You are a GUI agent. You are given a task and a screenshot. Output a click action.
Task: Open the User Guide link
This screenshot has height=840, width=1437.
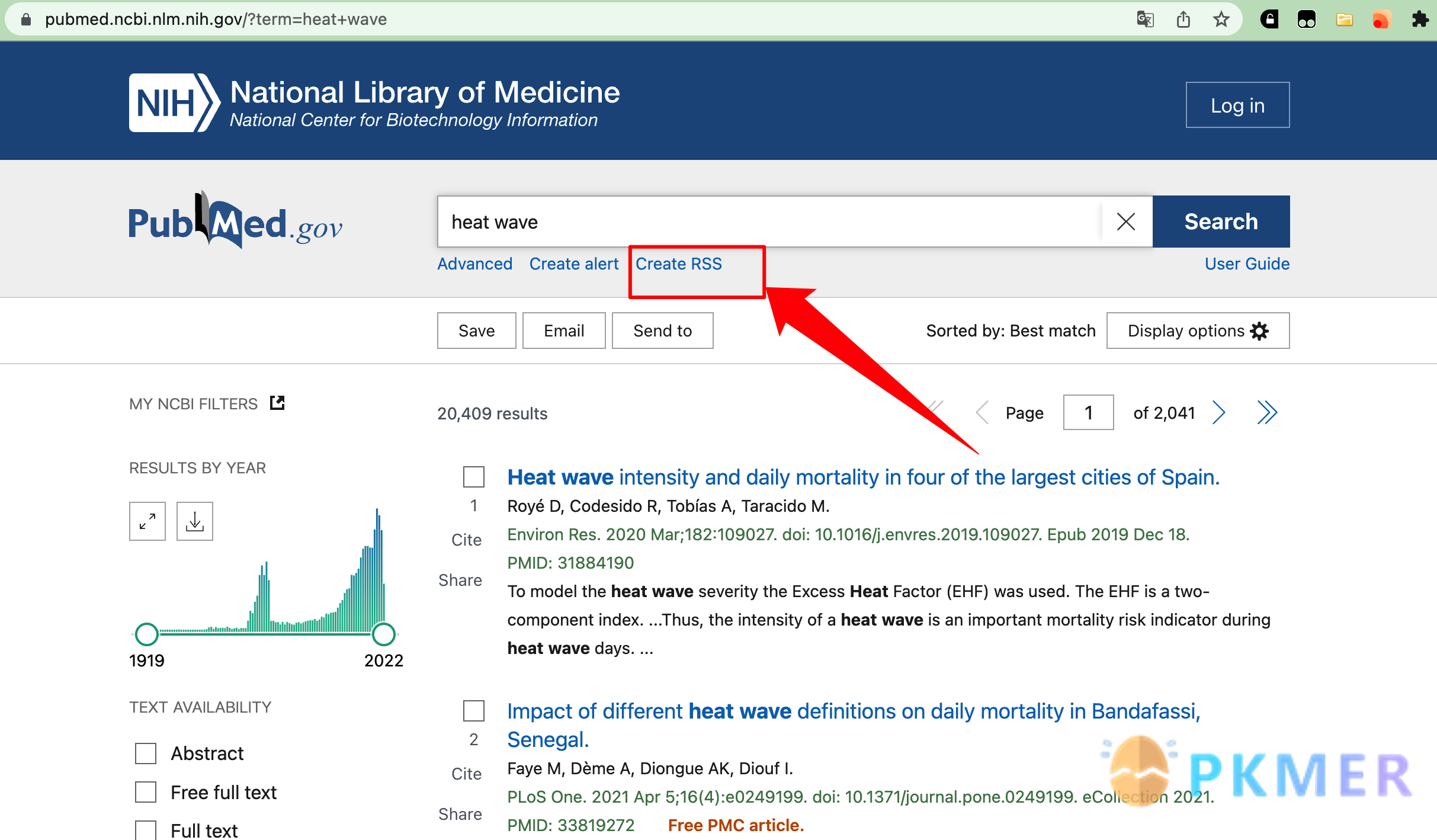(x=1247, y=264)
